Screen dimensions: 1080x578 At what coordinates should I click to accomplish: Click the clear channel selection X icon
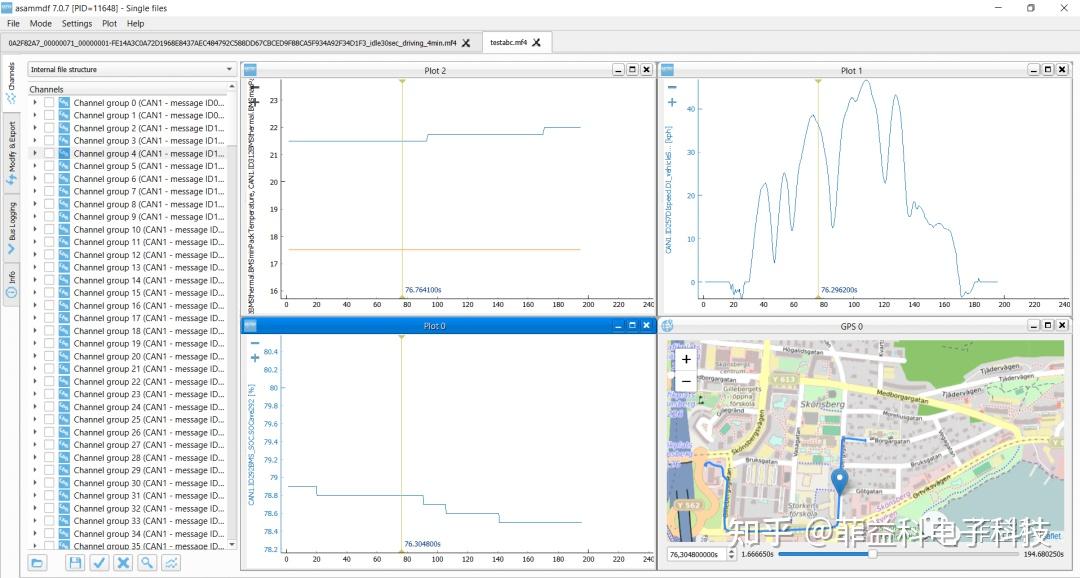point(123,563)
